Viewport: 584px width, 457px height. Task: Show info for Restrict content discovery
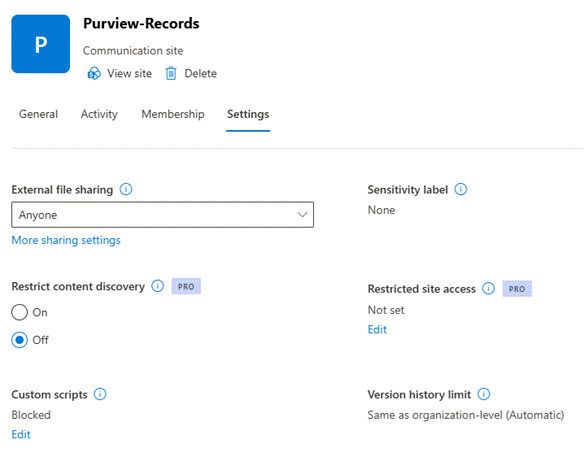(158, 286)
